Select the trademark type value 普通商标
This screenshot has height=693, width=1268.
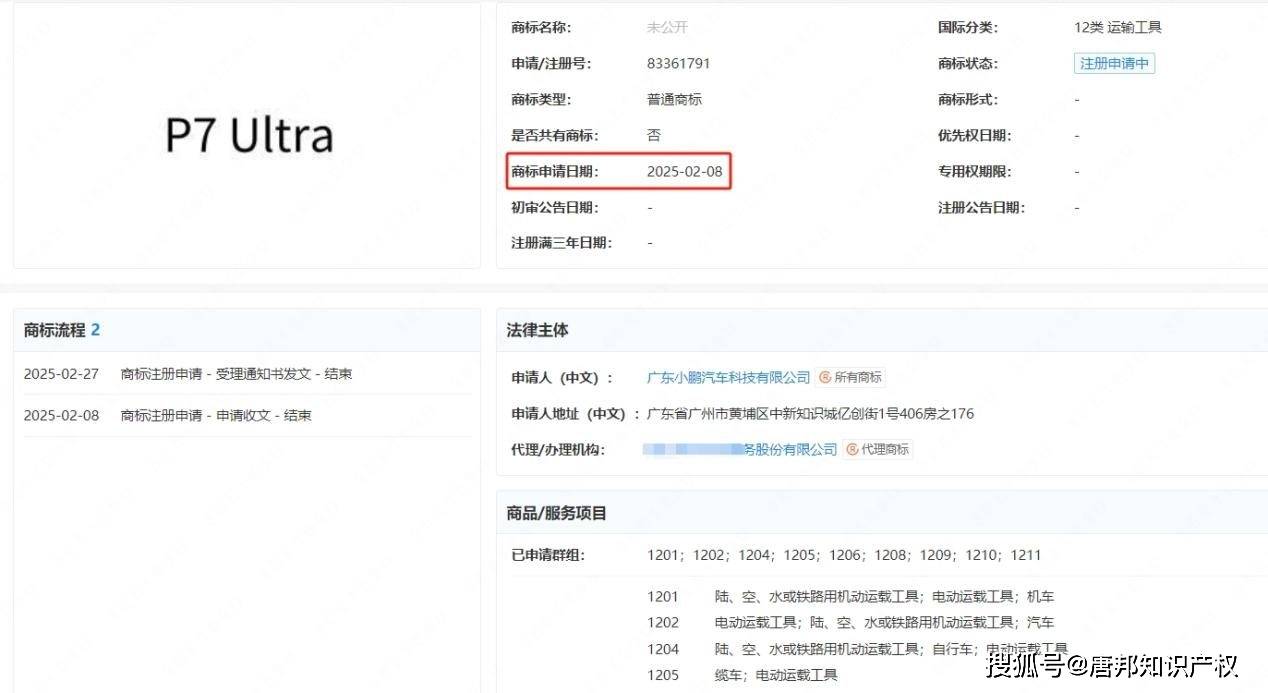(674, 99)
